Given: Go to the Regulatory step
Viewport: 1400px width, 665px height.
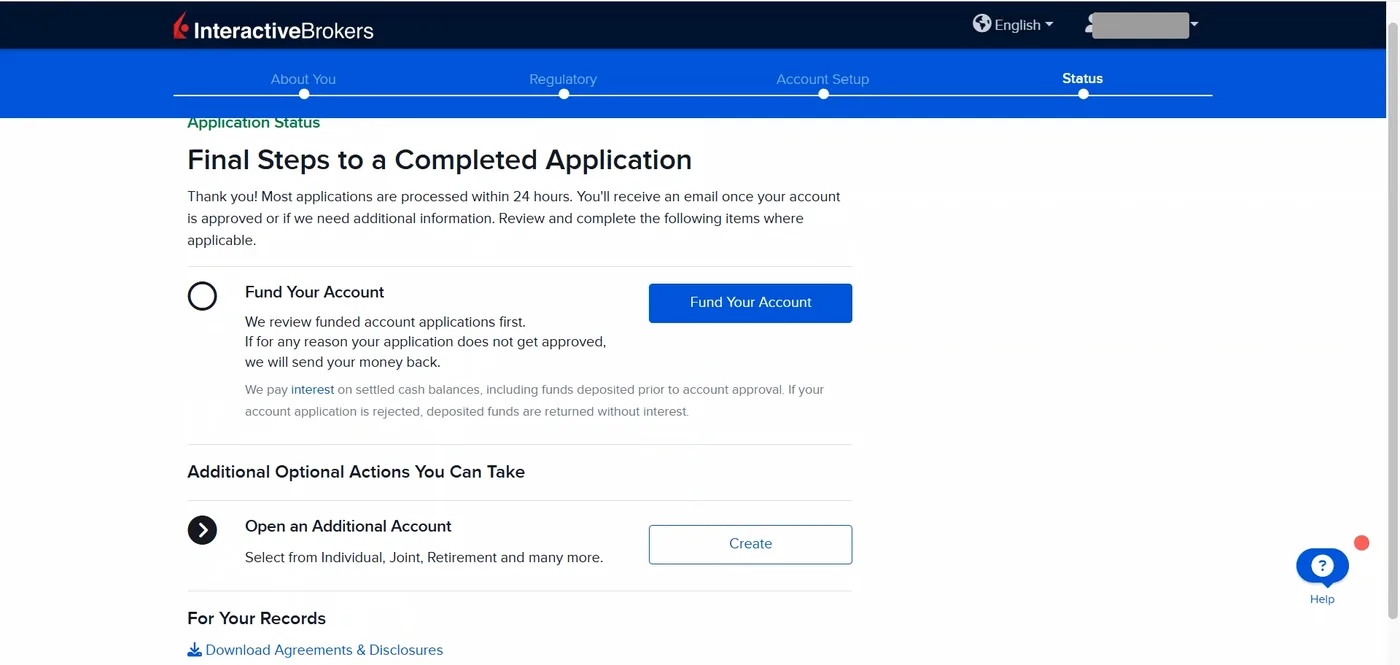Looking at the screenshot, I should point(563,79).
